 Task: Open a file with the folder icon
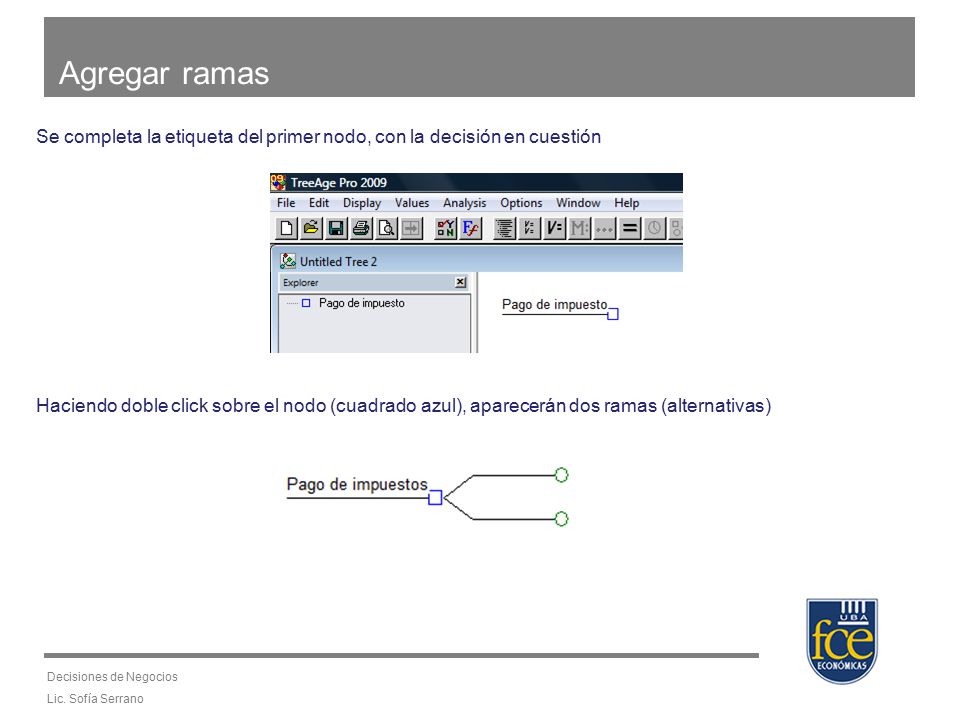point(311,228)
